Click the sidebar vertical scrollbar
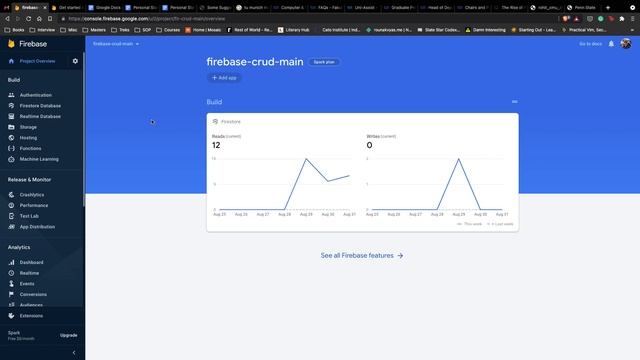 click(84, 130)
